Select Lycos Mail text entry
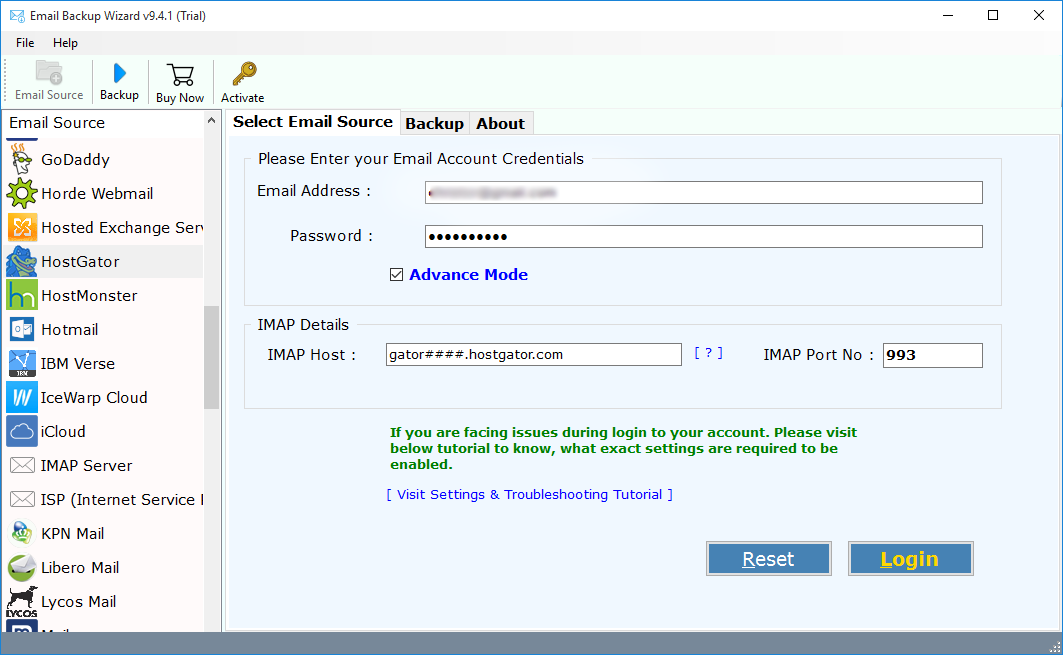 (x=78, y=601)
